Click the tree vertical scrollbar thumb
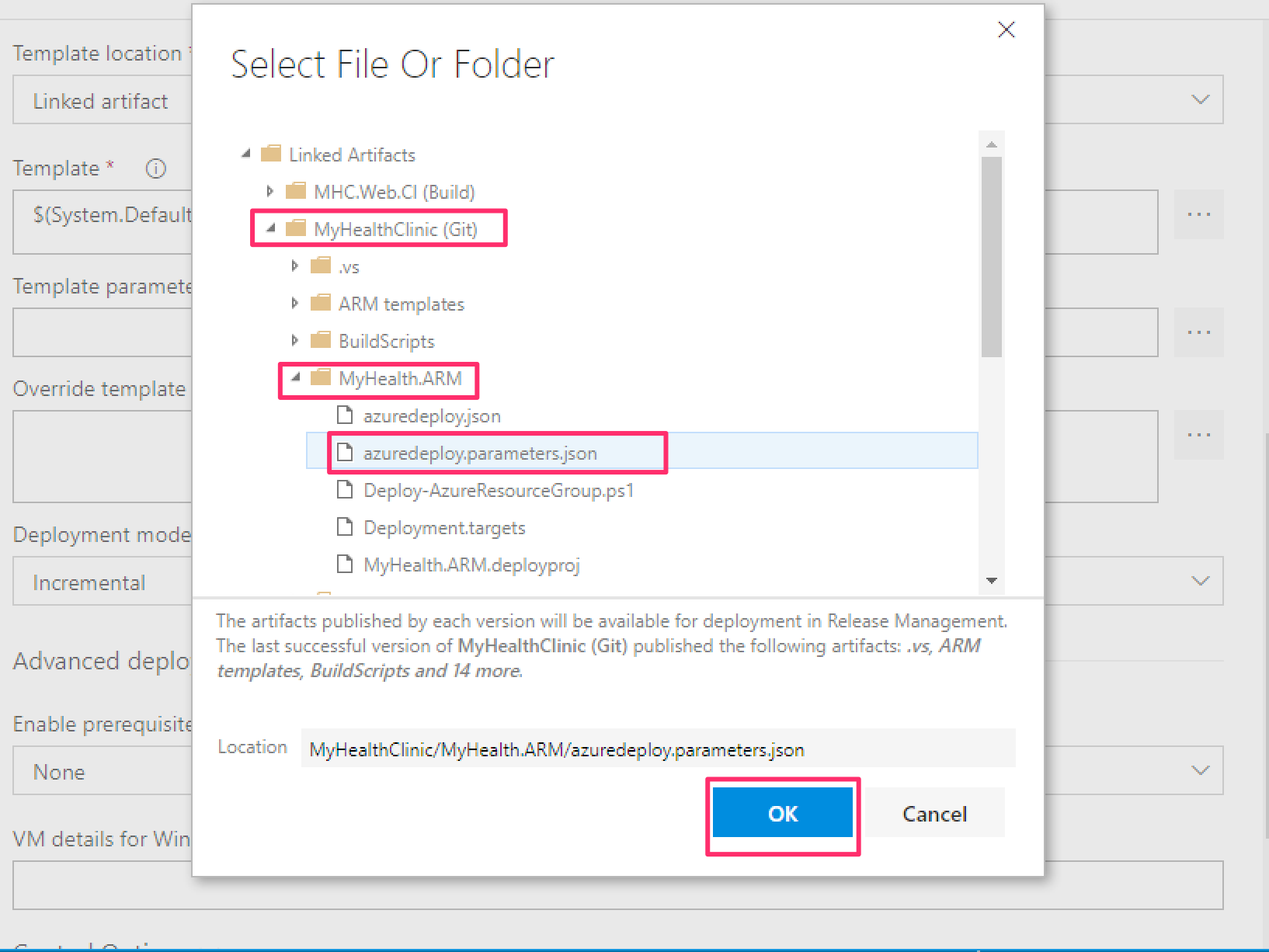This screenshot has height=952, width=1269. (x=992, y=256)
